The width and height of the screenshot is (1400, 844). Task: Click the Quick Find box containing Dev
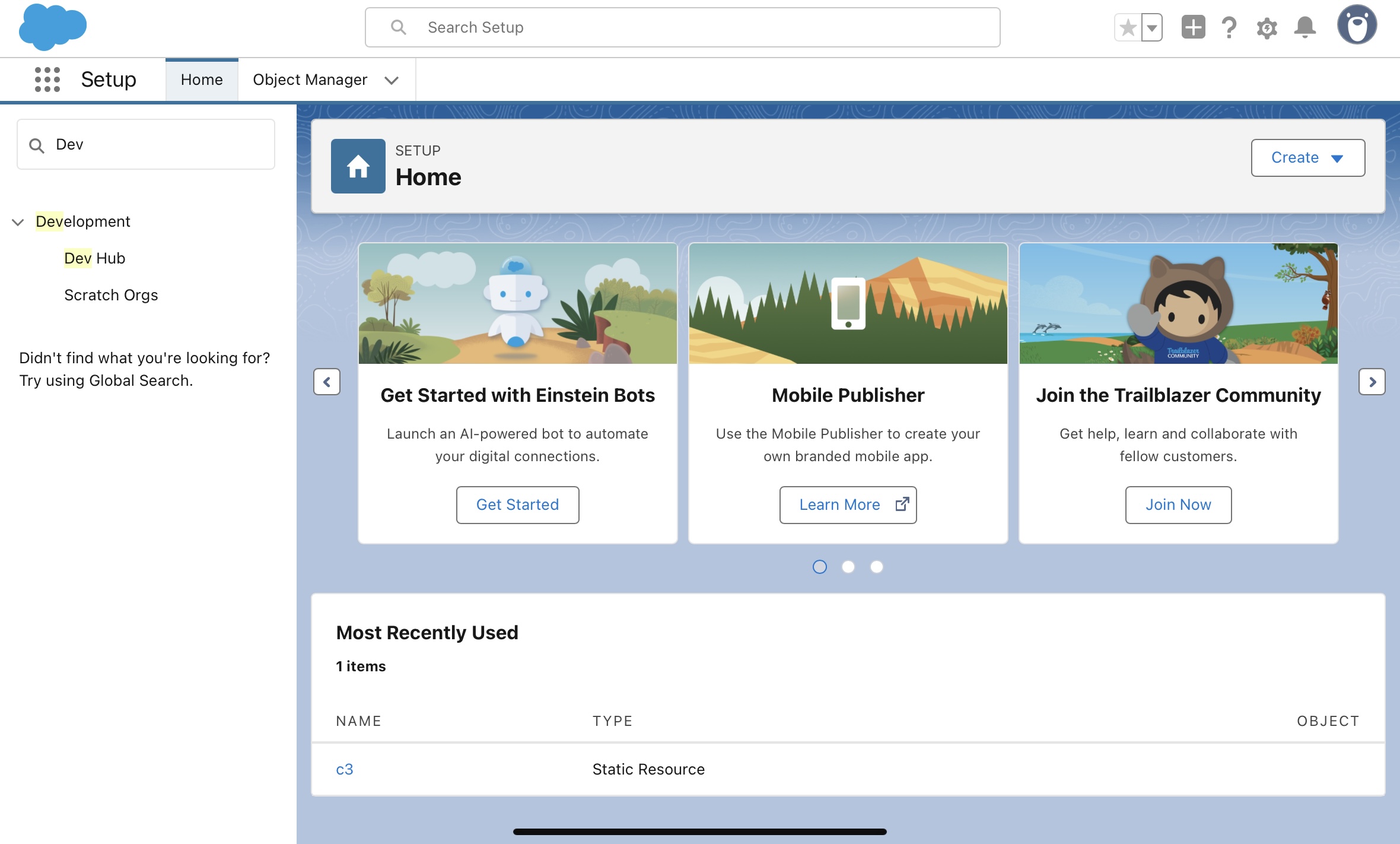pyautogui.click(x=146, y=144)
